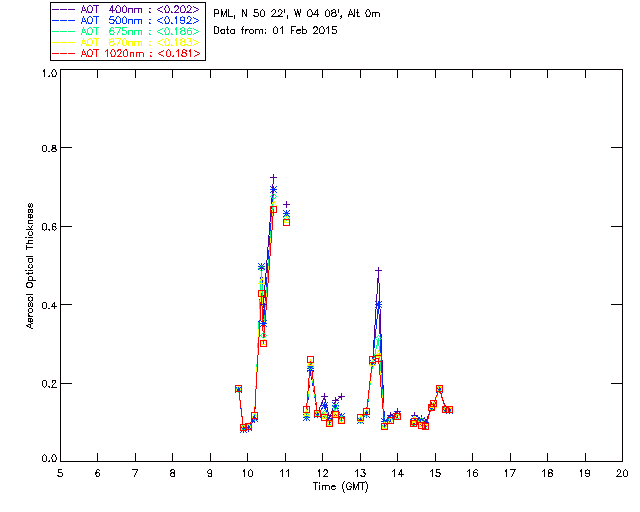Click the 0.8 y-axis tick label
This screenshot has height=512, width=640.
pos(49,148)
